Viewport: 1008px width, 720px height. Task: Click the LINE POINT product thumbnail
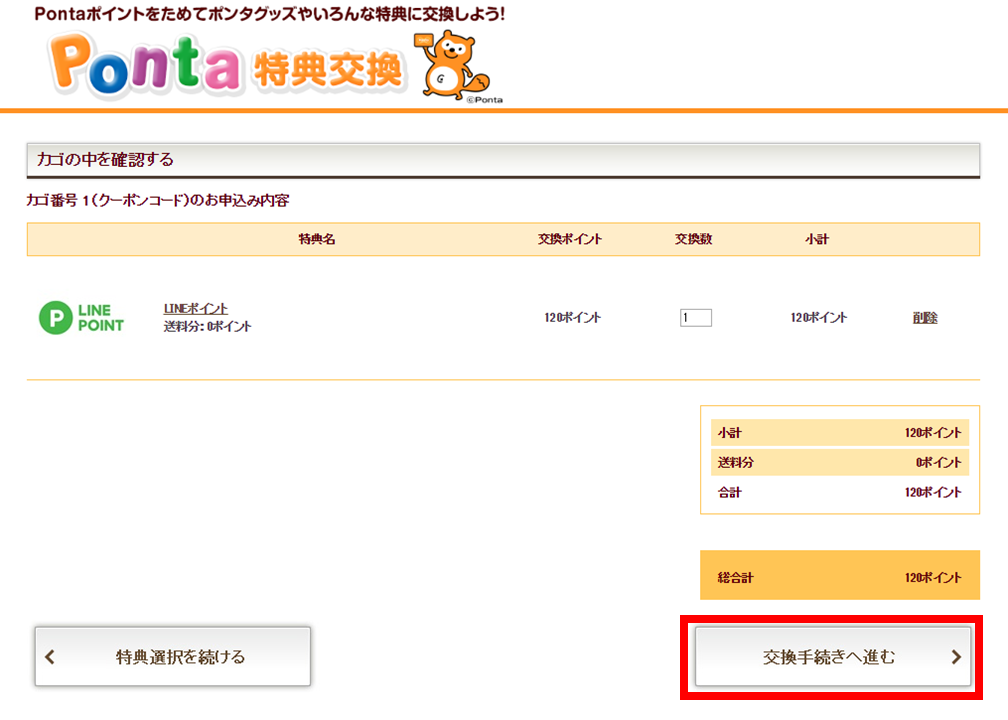point(82,318)
